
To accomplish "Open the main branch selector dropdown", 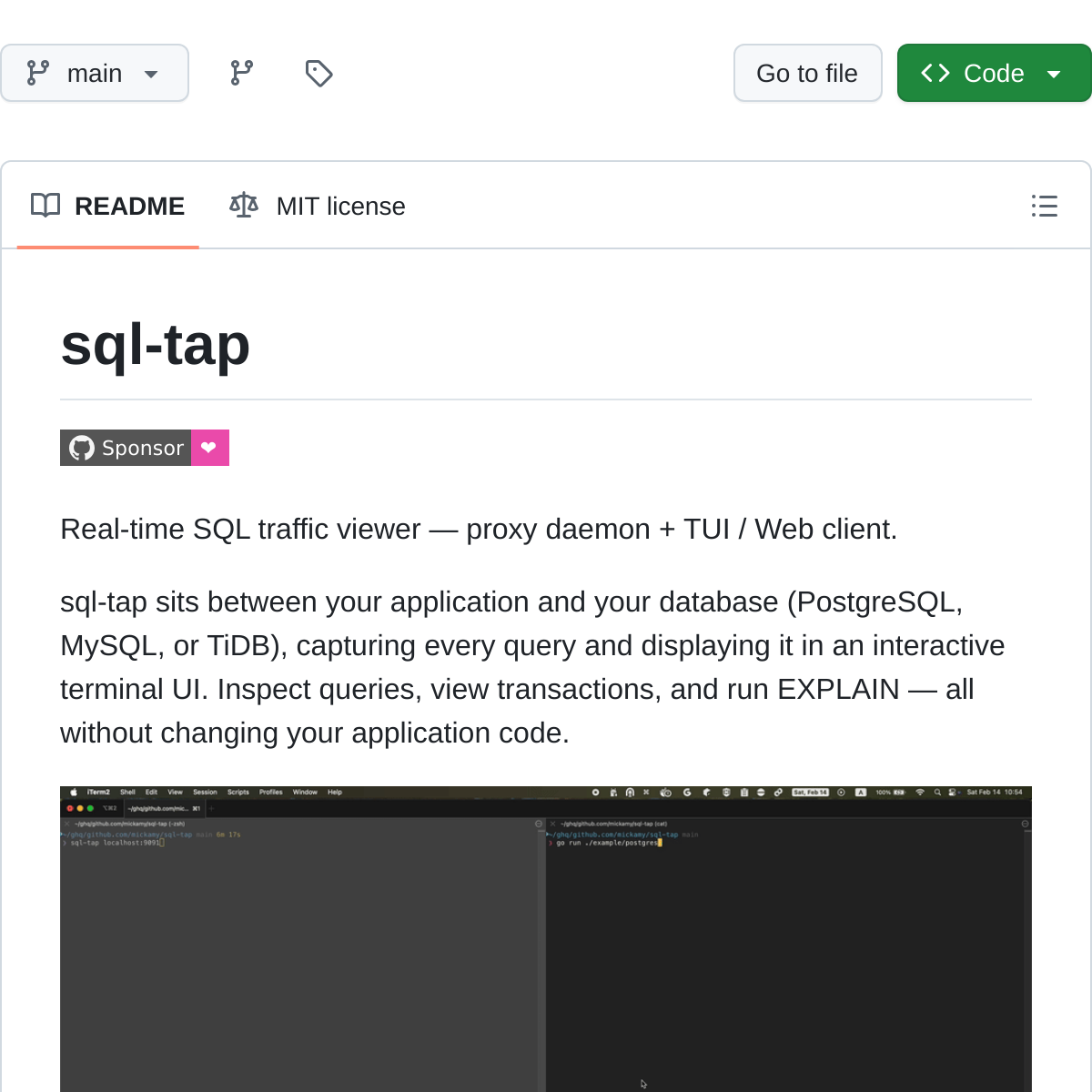I will click(x=95, y=73).
